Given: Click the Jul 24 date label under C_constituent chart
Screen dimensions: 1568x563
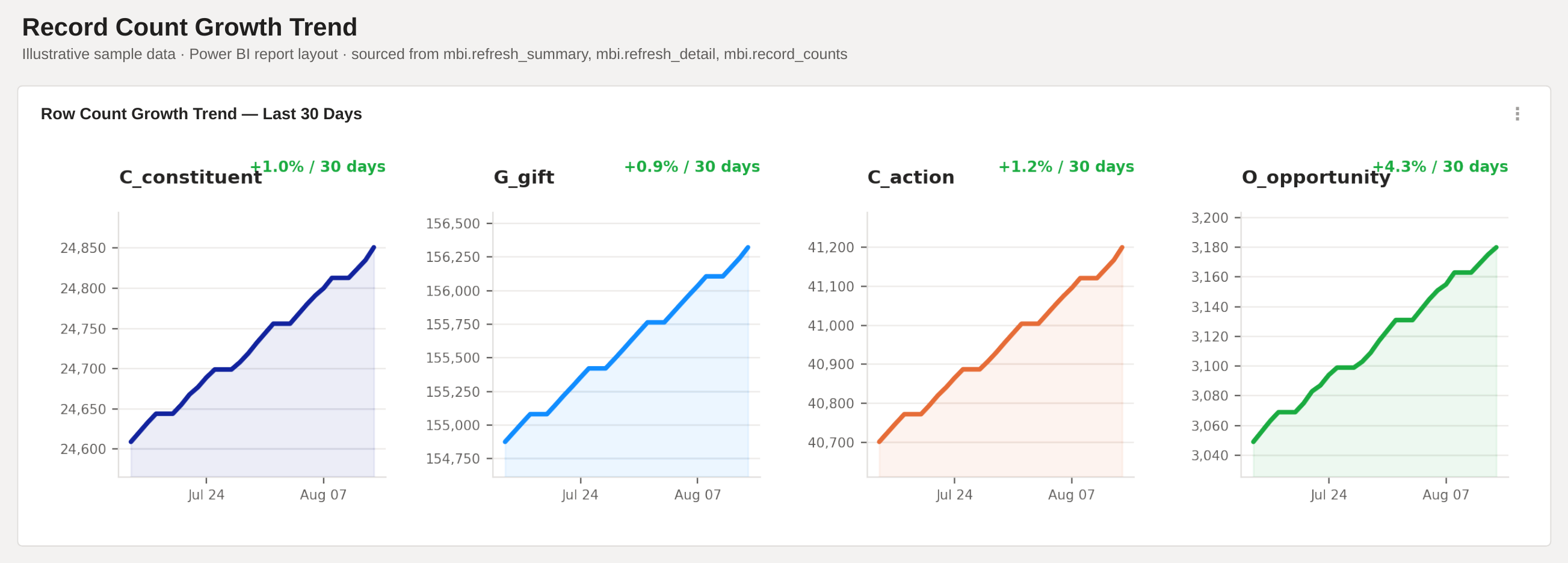Looking at the screenshot, I should point(206,495).
